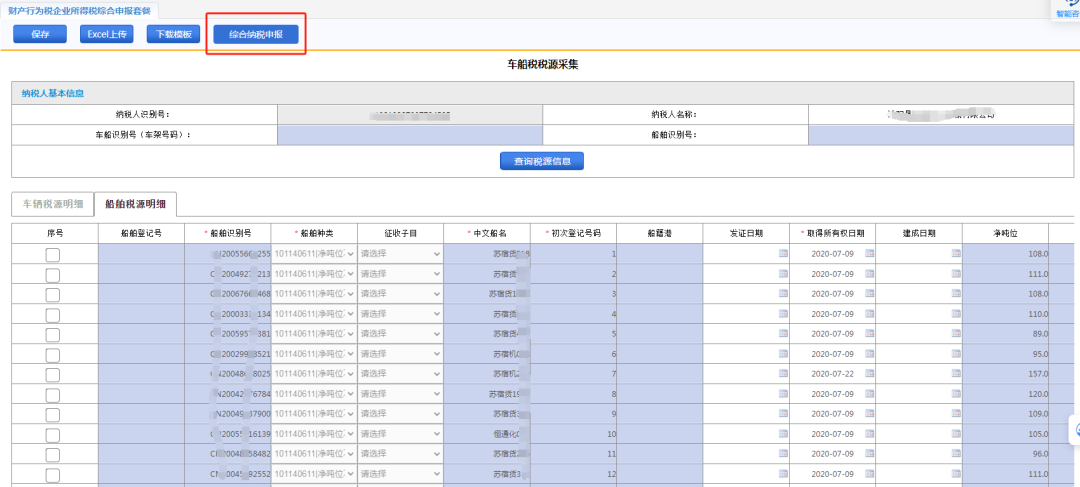This screenshot has width=1080, height=487.
Task: Expand 征收子目 请选择 dropdown in row 1
Action: coord(400,254)
